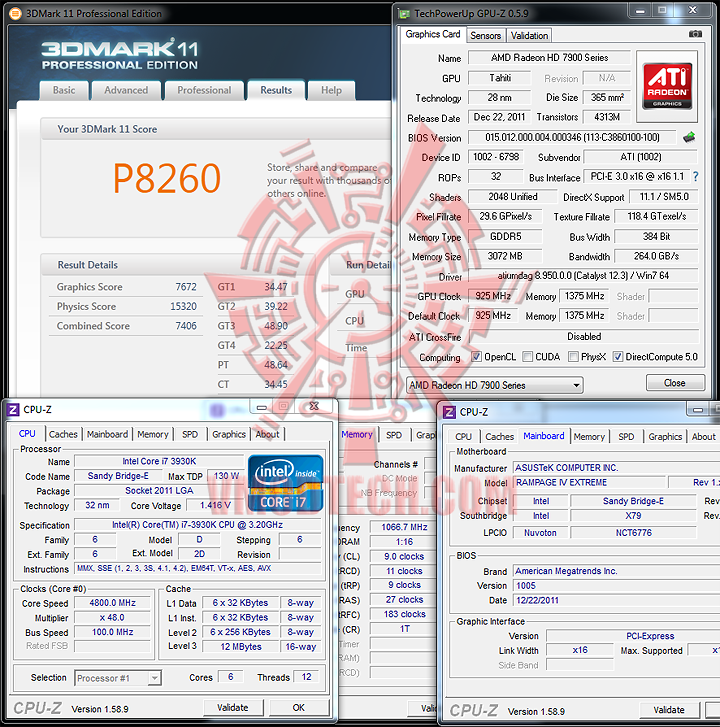Open the Caches tab in left CPU-Z window
This screenshot has width=720, height=727.
click(x=63, y=434)
